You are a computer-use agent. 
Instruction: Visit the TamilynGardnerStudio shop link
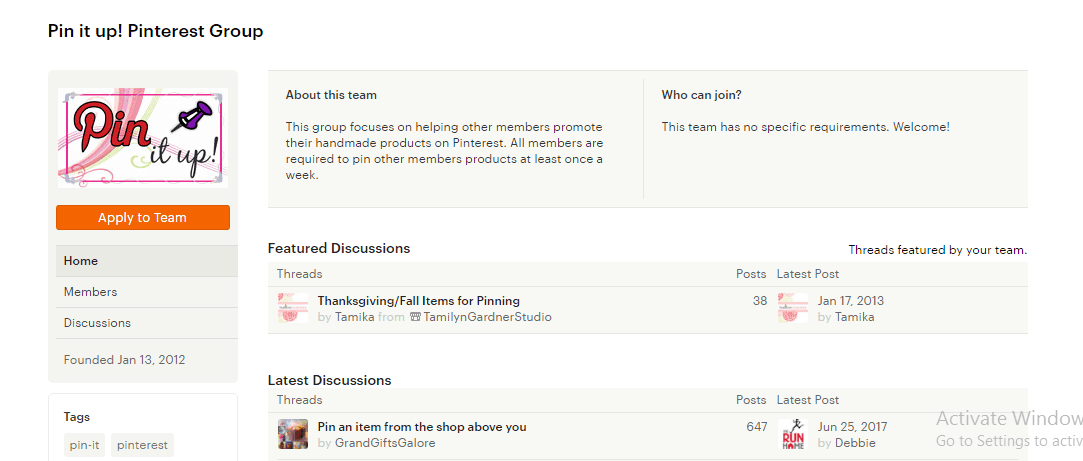pyautogui.click(x=487, y=317)
